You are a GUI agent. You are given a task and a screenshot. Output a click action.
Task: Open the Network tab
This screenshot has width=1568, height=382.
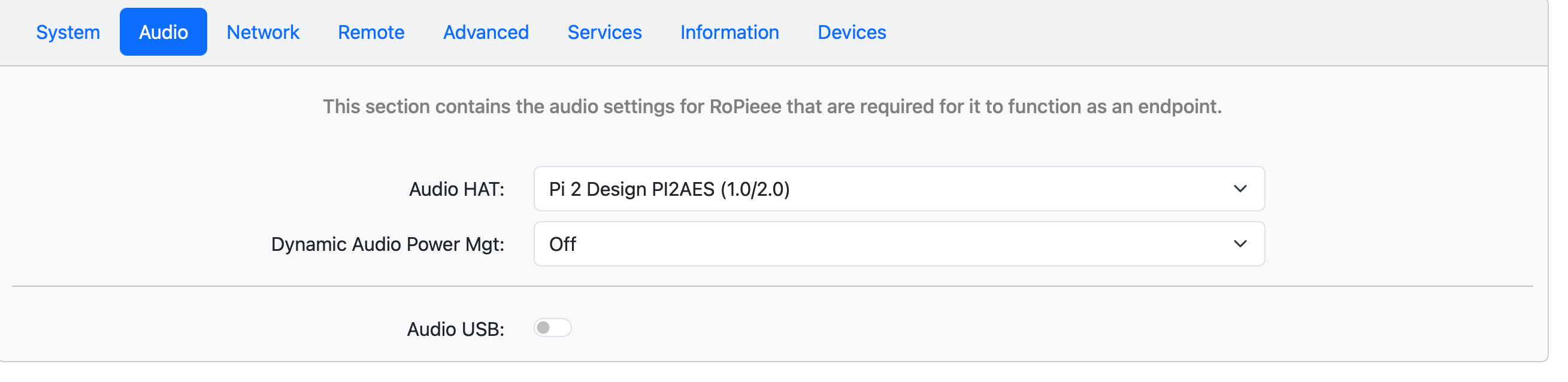point(262,32)
